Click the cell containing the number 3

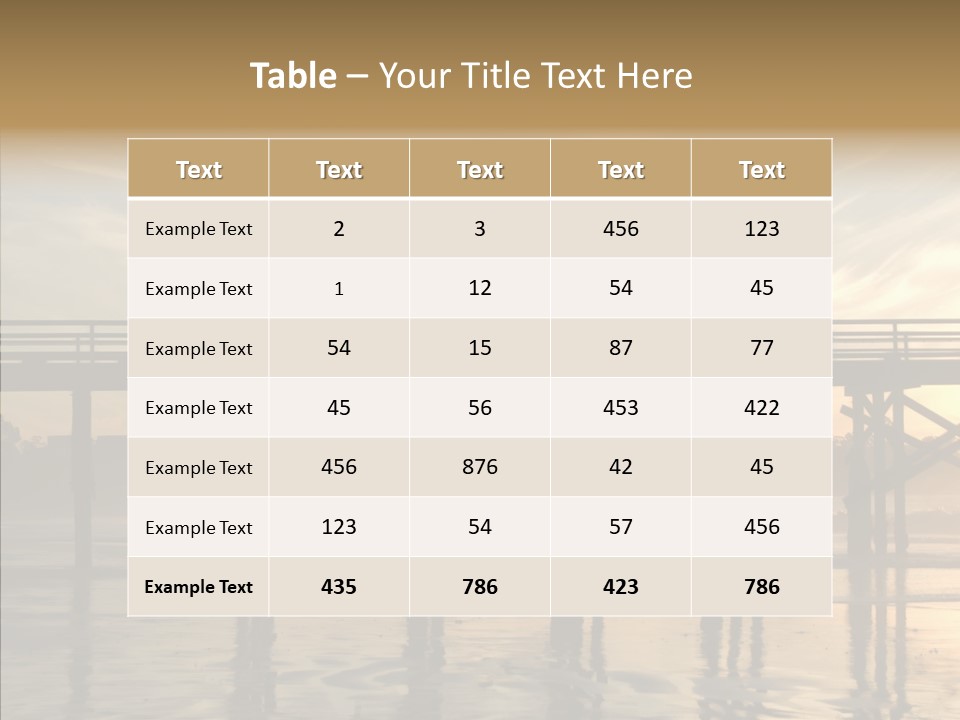tap(480, 229)
